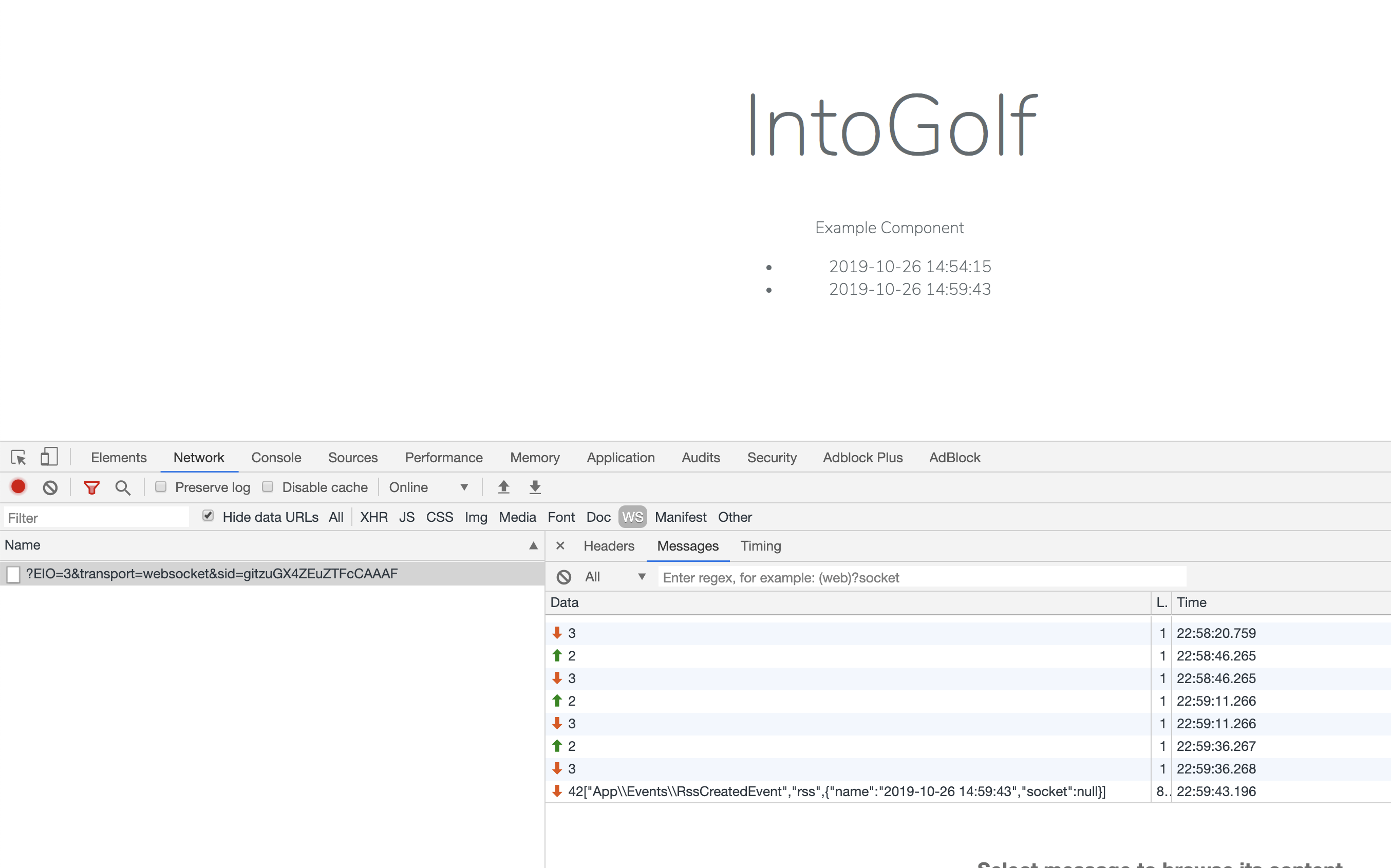Toggle the red filter funnel icon
The height and width of the screenshot is (868, 1391).
pos(92,487)
